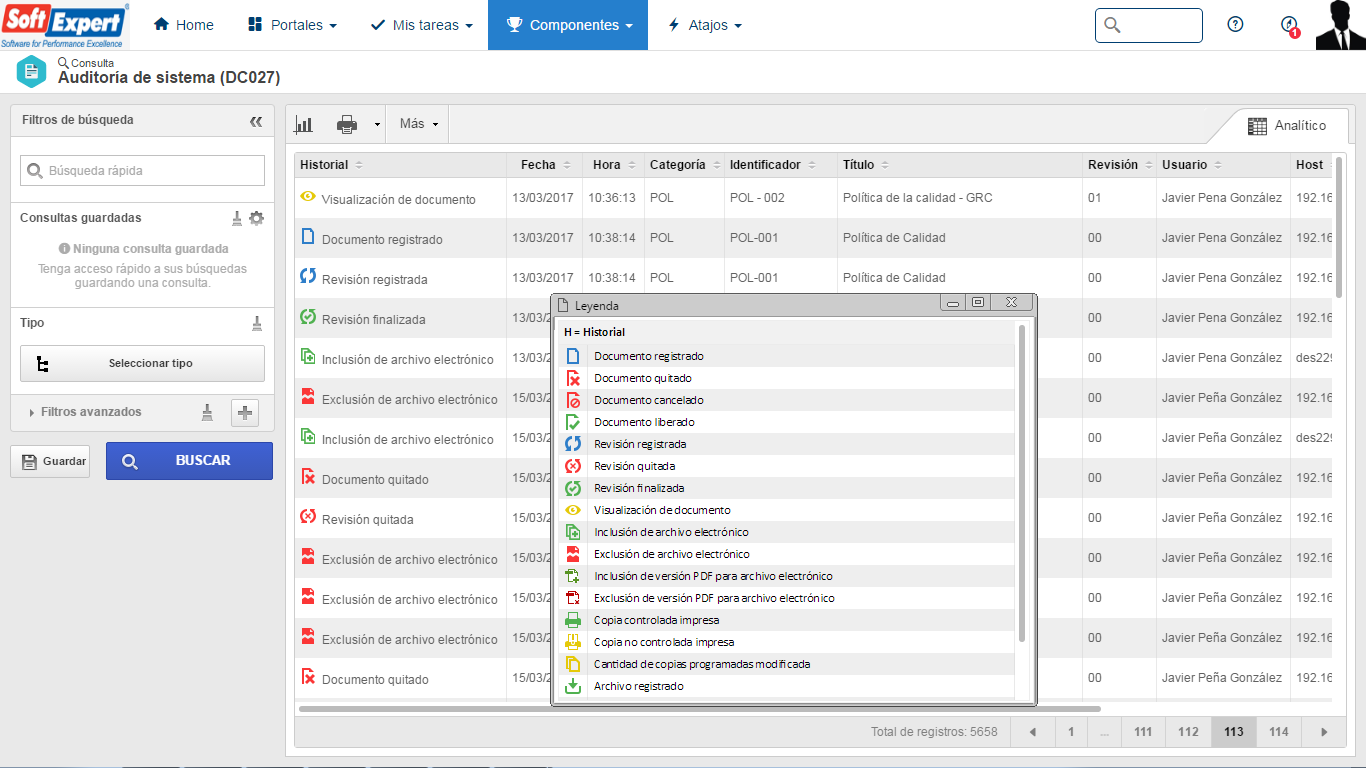The height and width of the screenshot is (768, 1366).
Task: Open the Más dropdown menu
Action: tap(418, 124)
